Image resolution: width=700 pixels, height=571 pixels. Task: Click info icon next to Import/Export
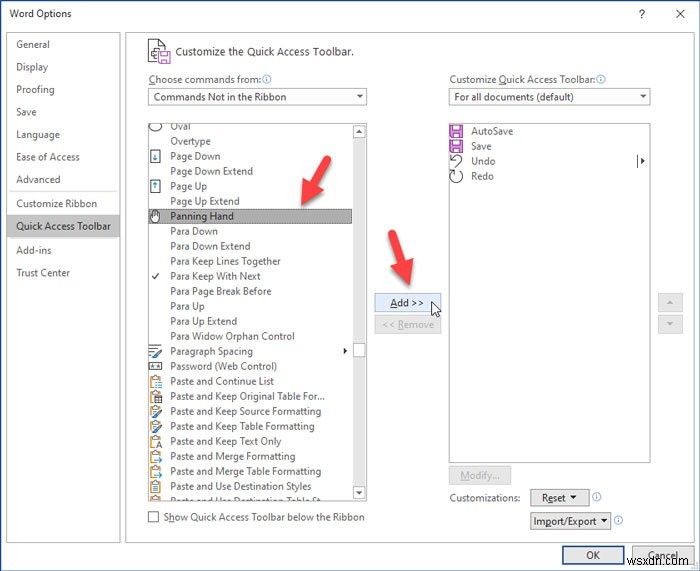618,520
